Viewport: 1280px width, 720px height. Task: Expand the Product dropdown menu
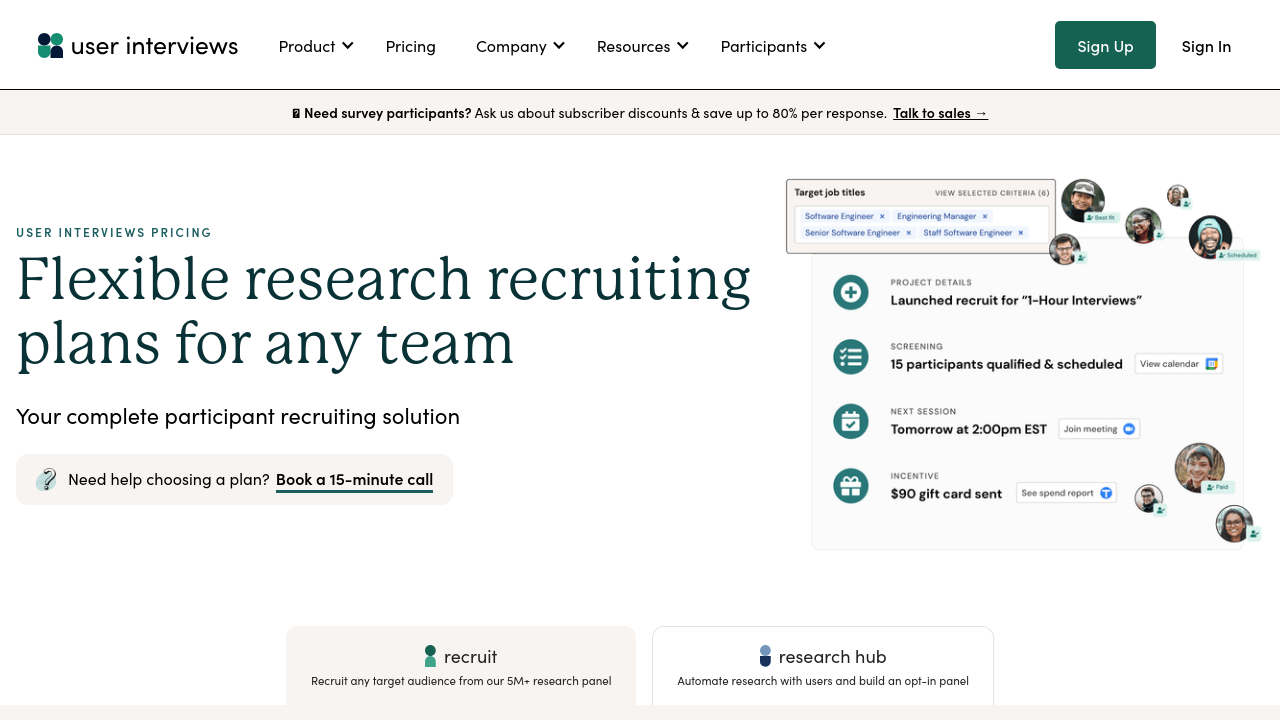click(x=316, y=46)
